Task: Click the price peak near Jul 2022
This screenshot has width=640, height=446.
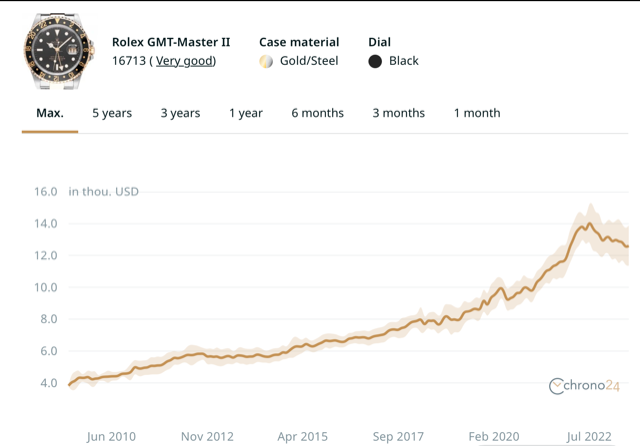Action: click(583, 224)
